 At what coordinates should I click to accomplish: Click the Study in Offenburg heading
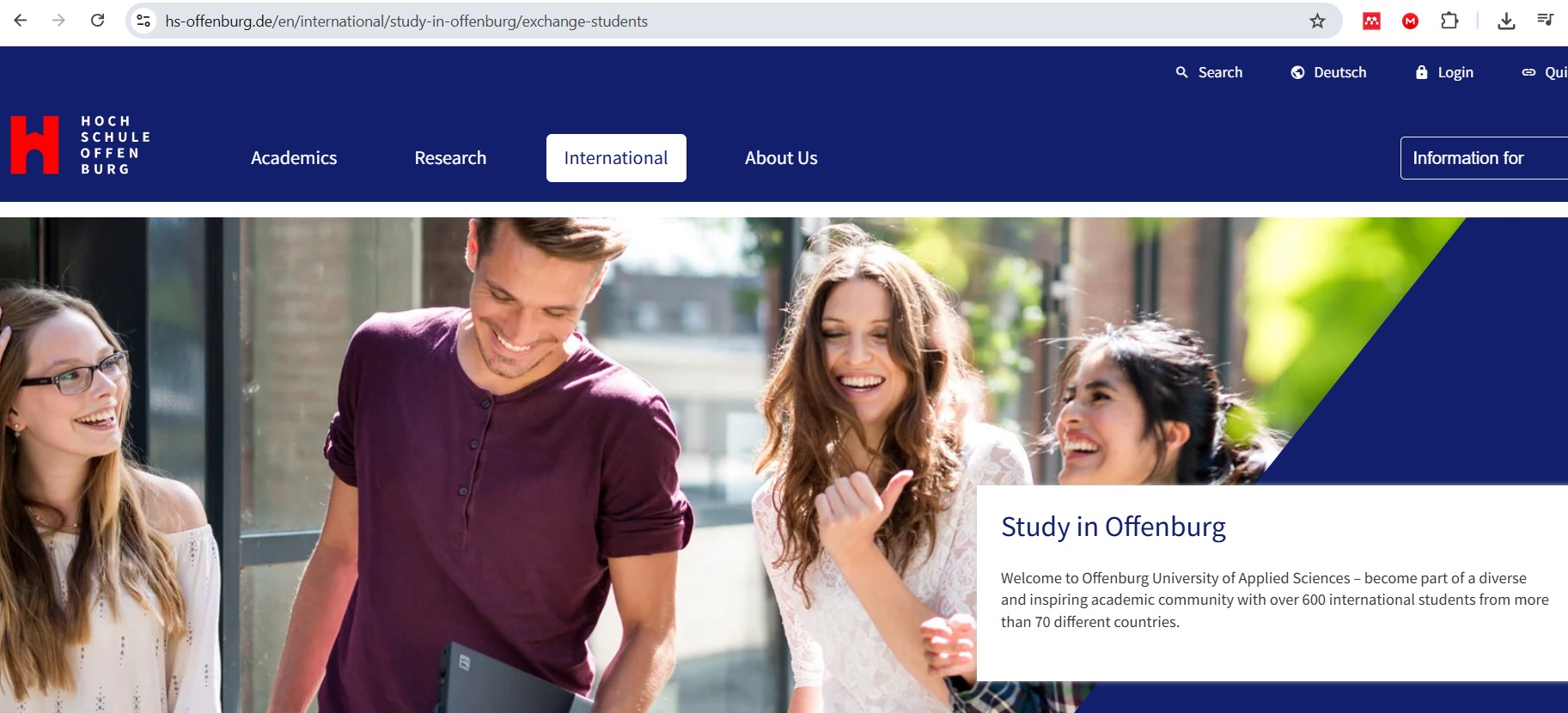click(1113, 526)
